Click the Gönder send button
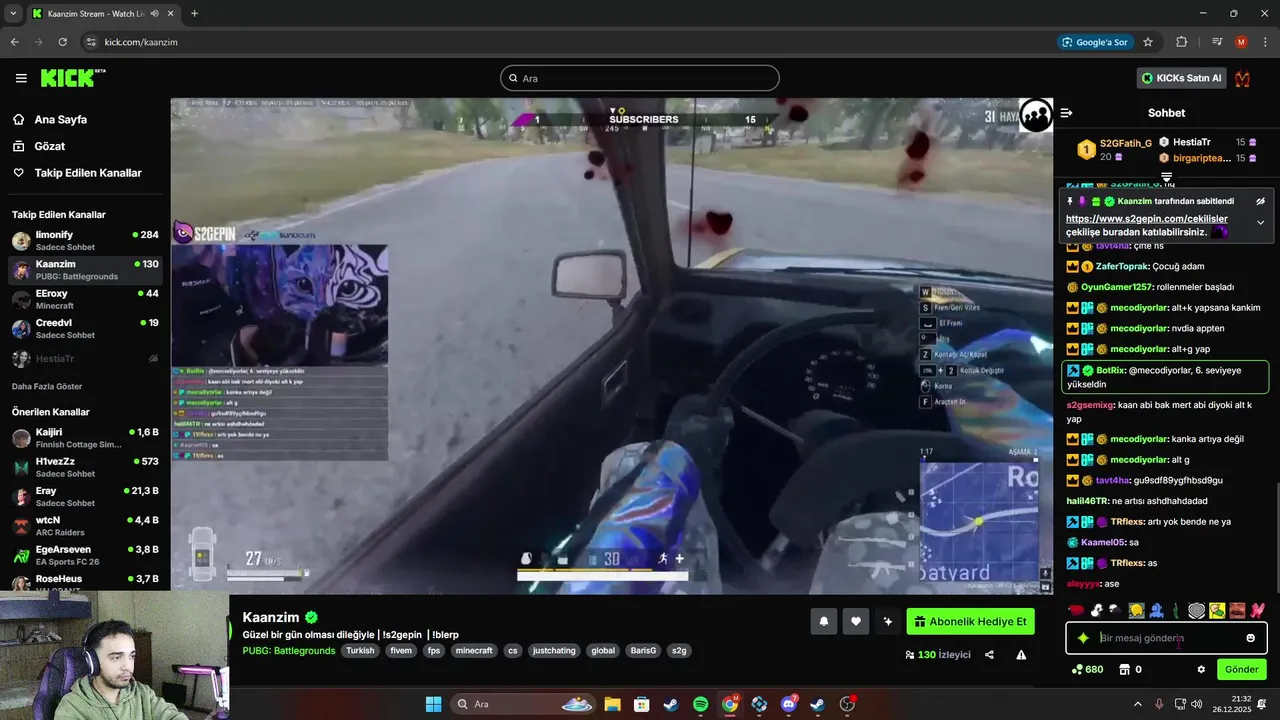Screen dimensions: 1280x720 (x=1241, y=669)
